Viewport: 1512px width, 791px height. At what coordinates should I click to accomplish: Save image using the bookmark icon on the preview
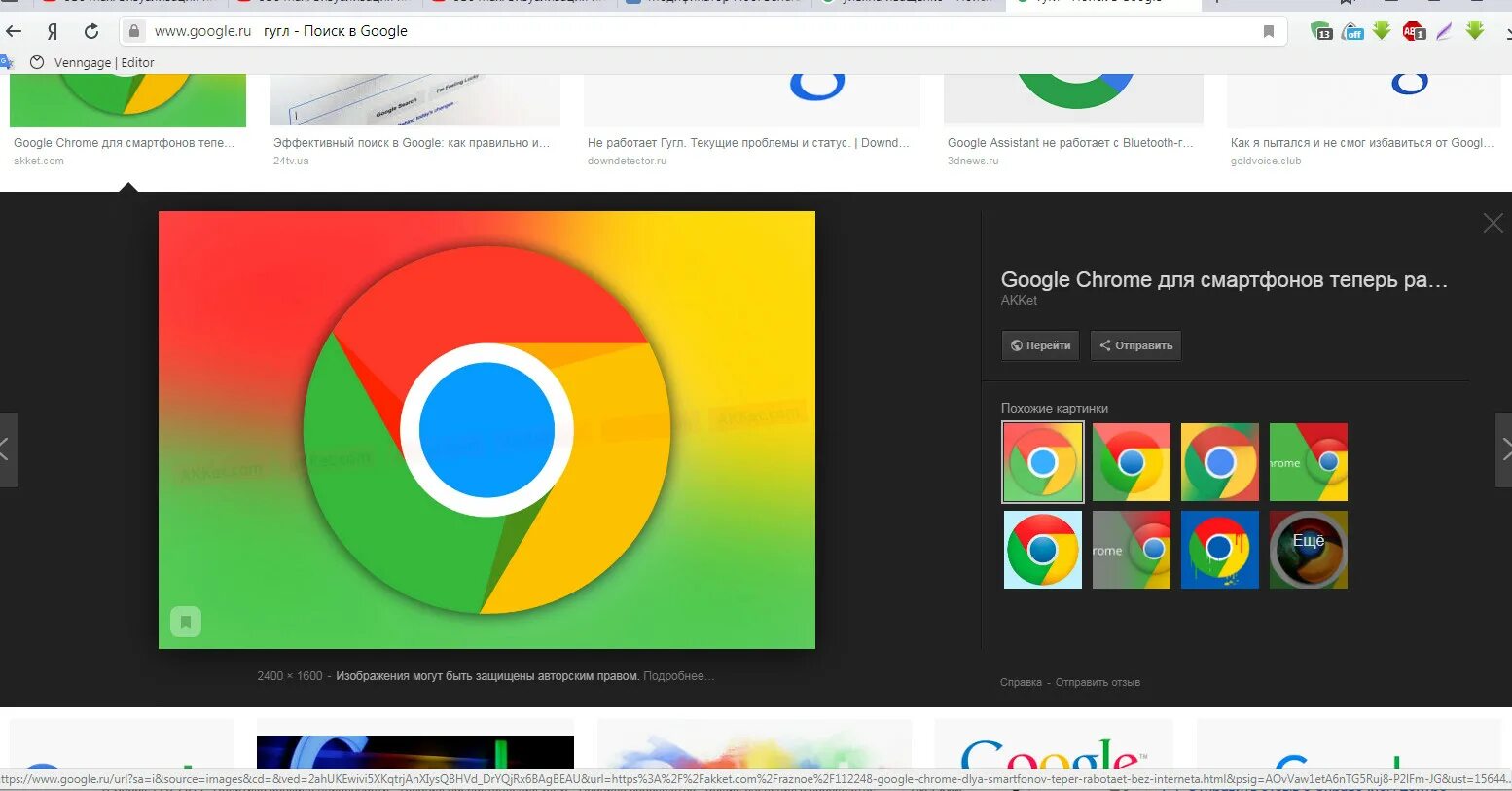186,622
